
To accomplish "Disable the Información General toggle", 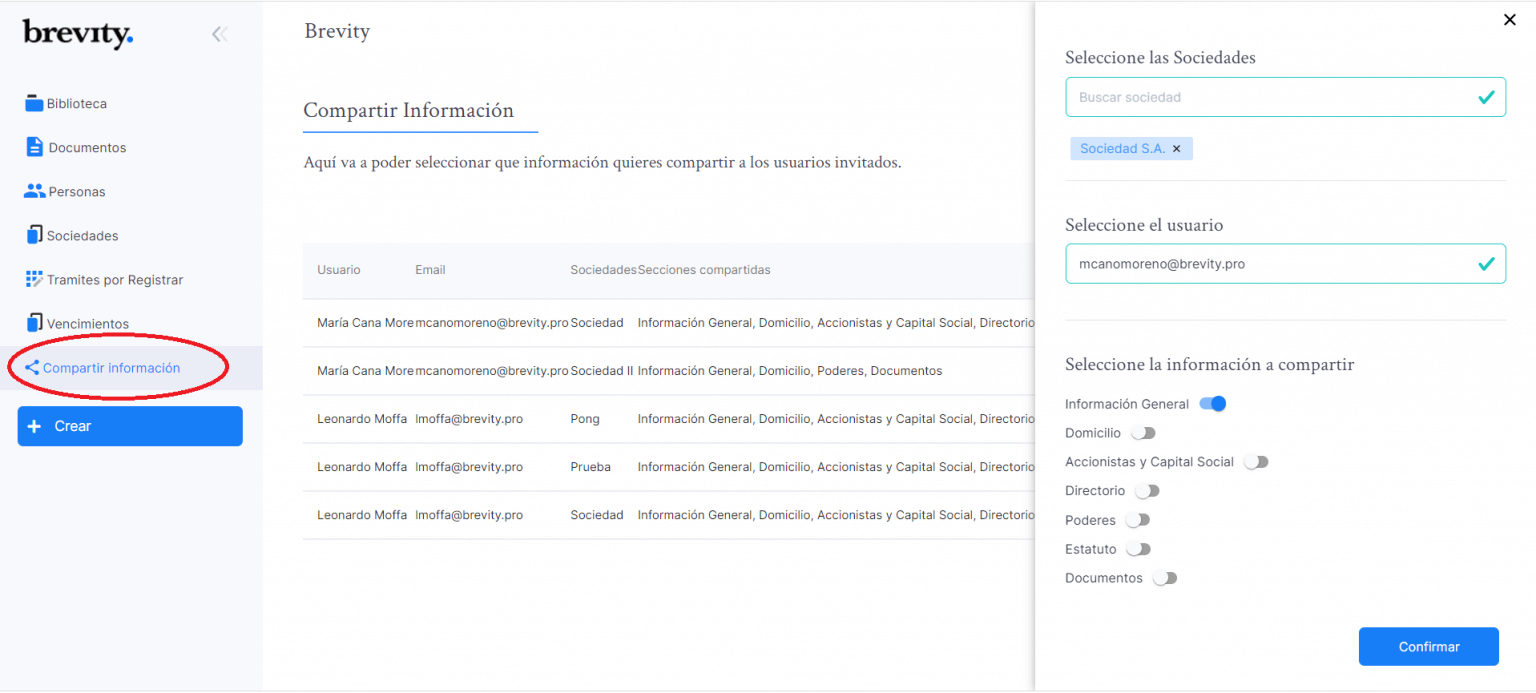I will 1213,404.
